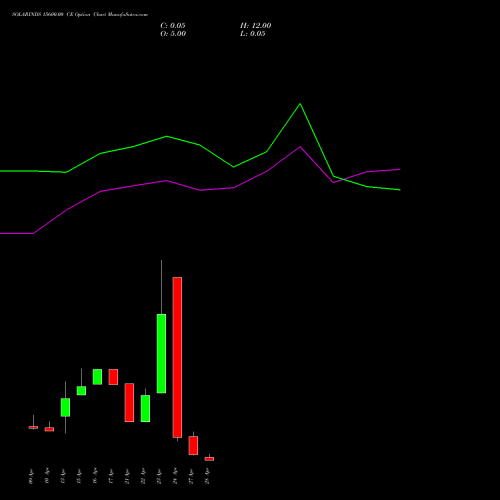
Task: Select the tall green candle above 23 Apr
Action: click(x=161, y=354)
